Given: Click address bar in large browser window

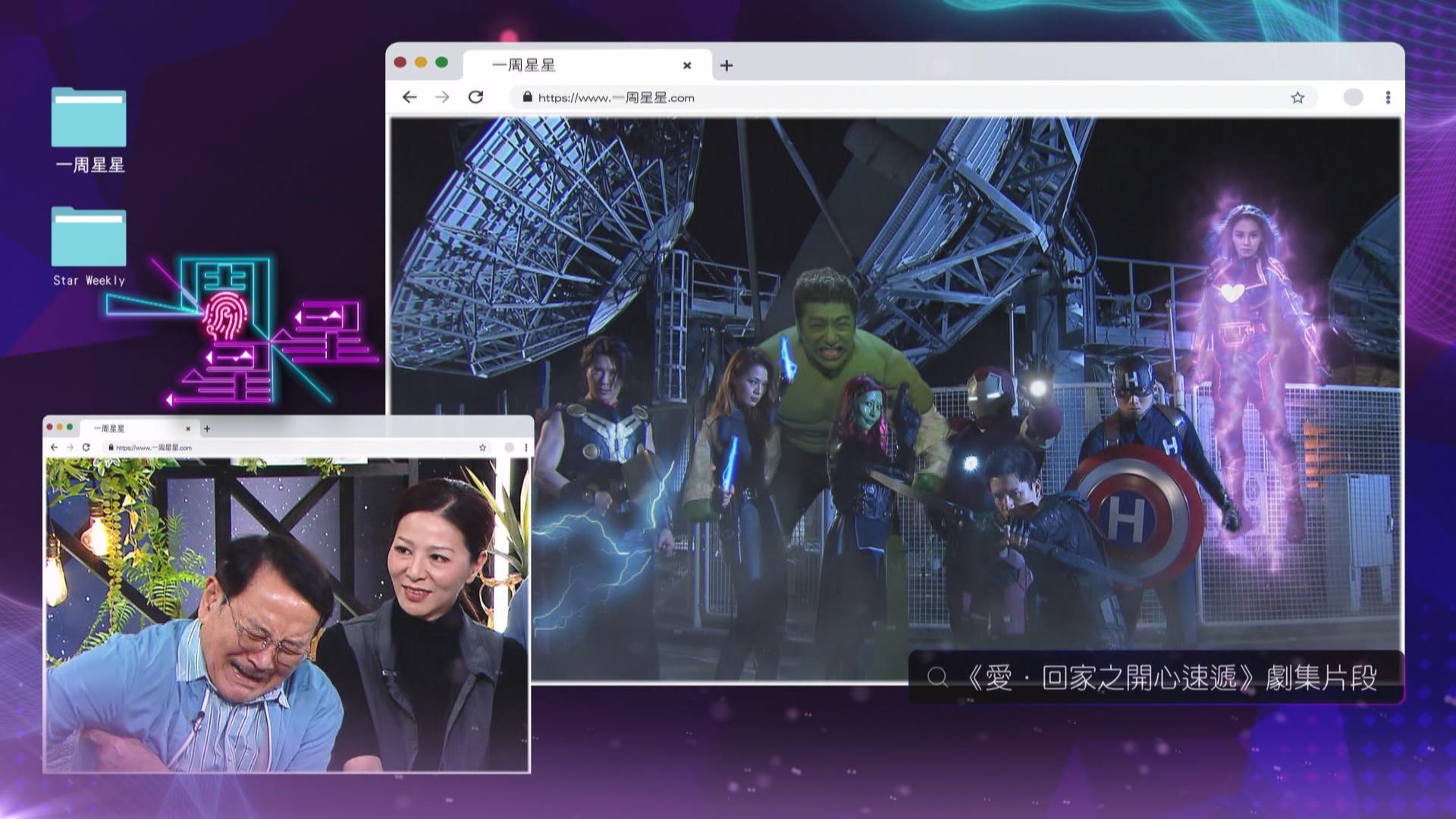Looking at the screenshot, I should click(914, 97).
